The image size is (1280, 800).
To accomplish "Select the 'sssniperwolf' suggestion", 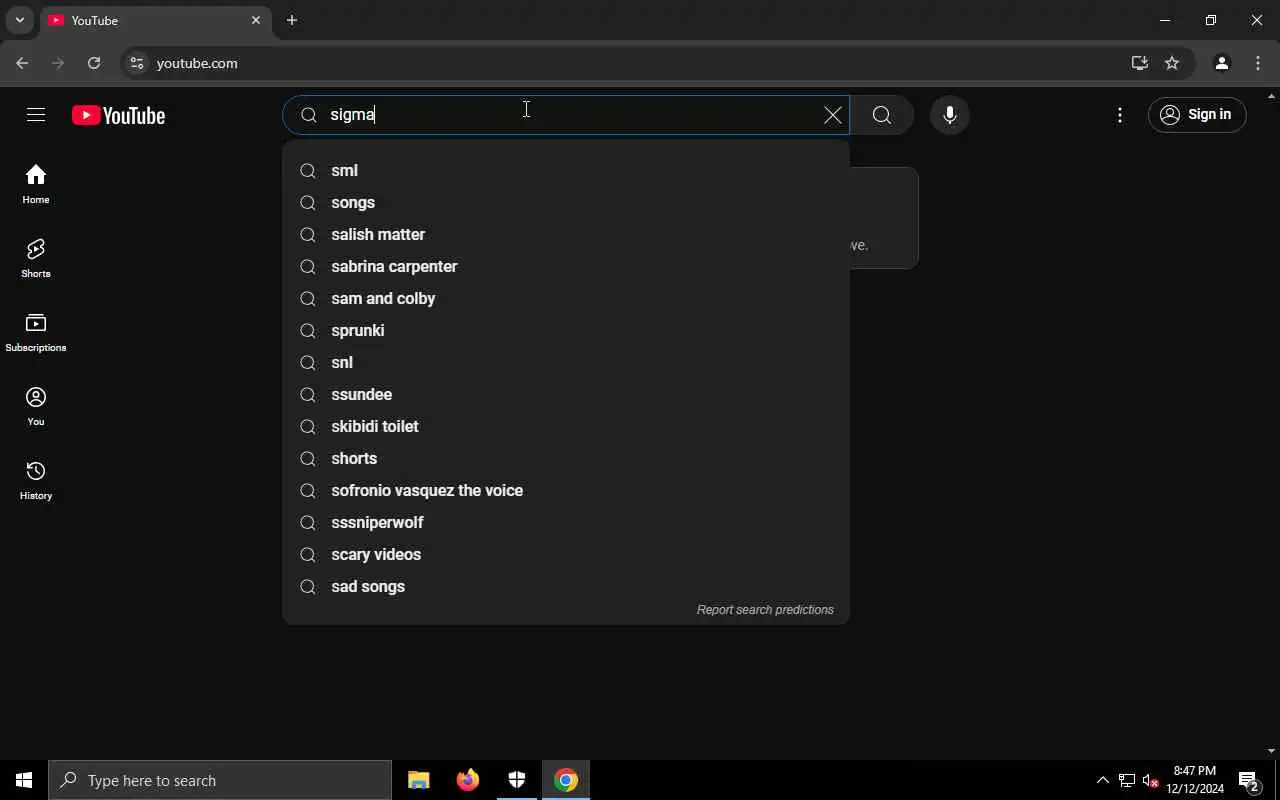I will (x=566, y=522).
